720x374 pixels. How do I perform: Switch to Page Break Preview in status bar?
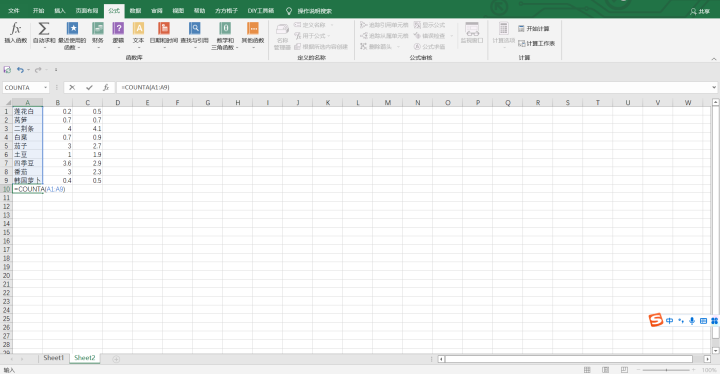[x=624, y=370]
